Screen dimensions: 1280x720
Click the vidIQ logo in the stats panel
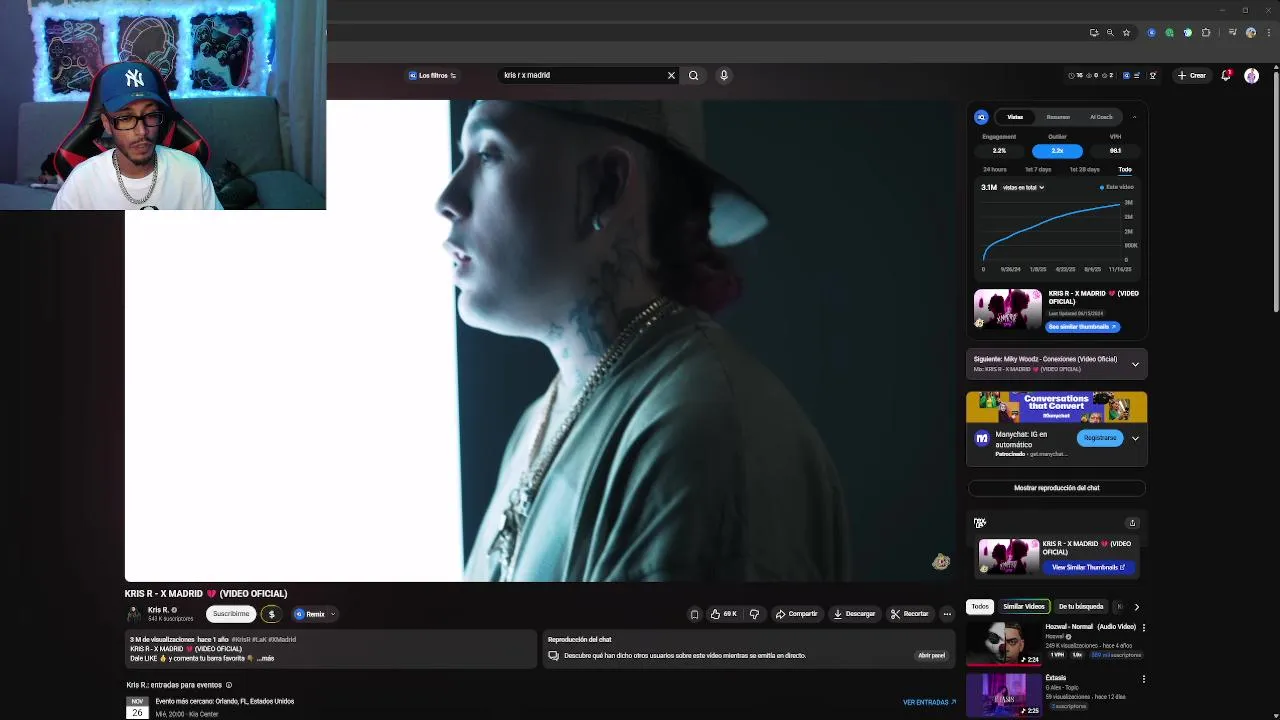[981, 117]
